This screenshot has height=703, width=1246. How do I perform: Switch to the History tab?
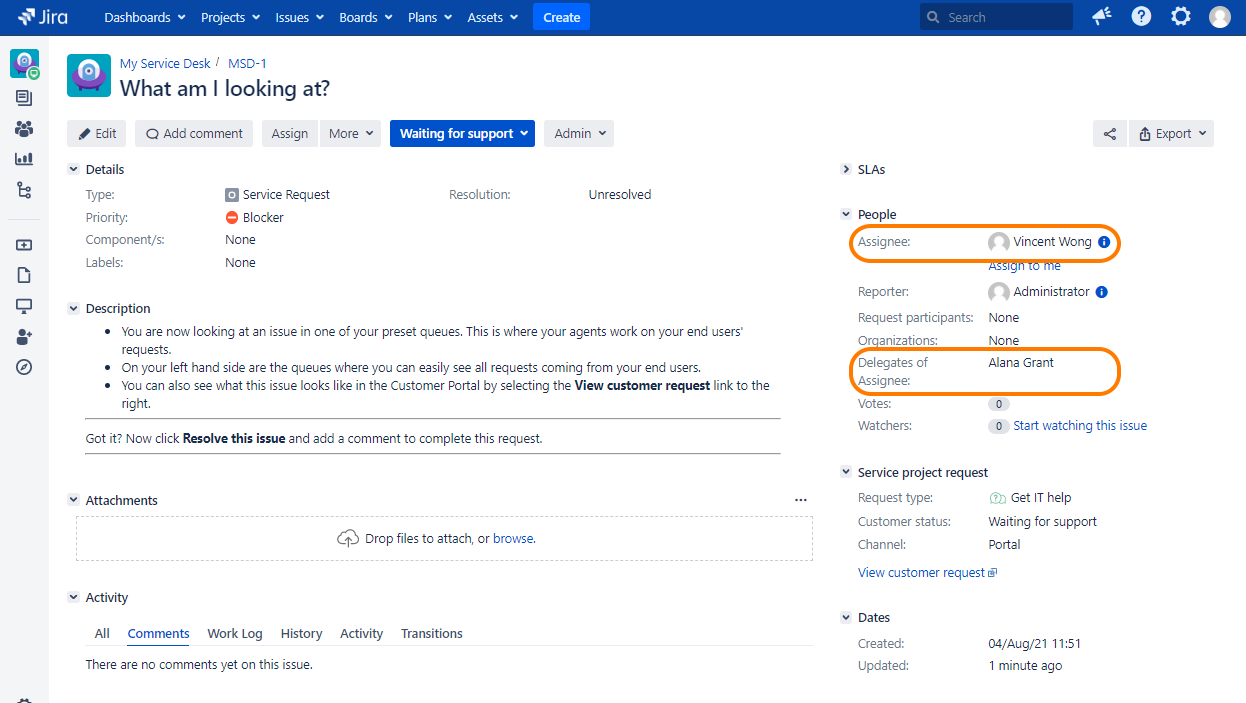point(301,634)
